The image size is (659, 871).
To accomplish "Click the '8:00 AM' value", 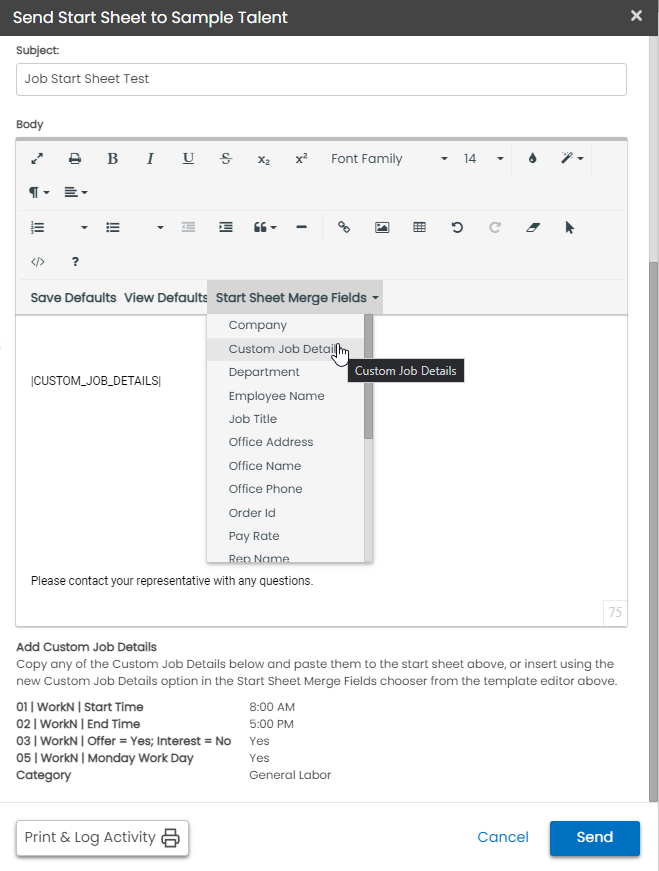I will tap(272, 707).
